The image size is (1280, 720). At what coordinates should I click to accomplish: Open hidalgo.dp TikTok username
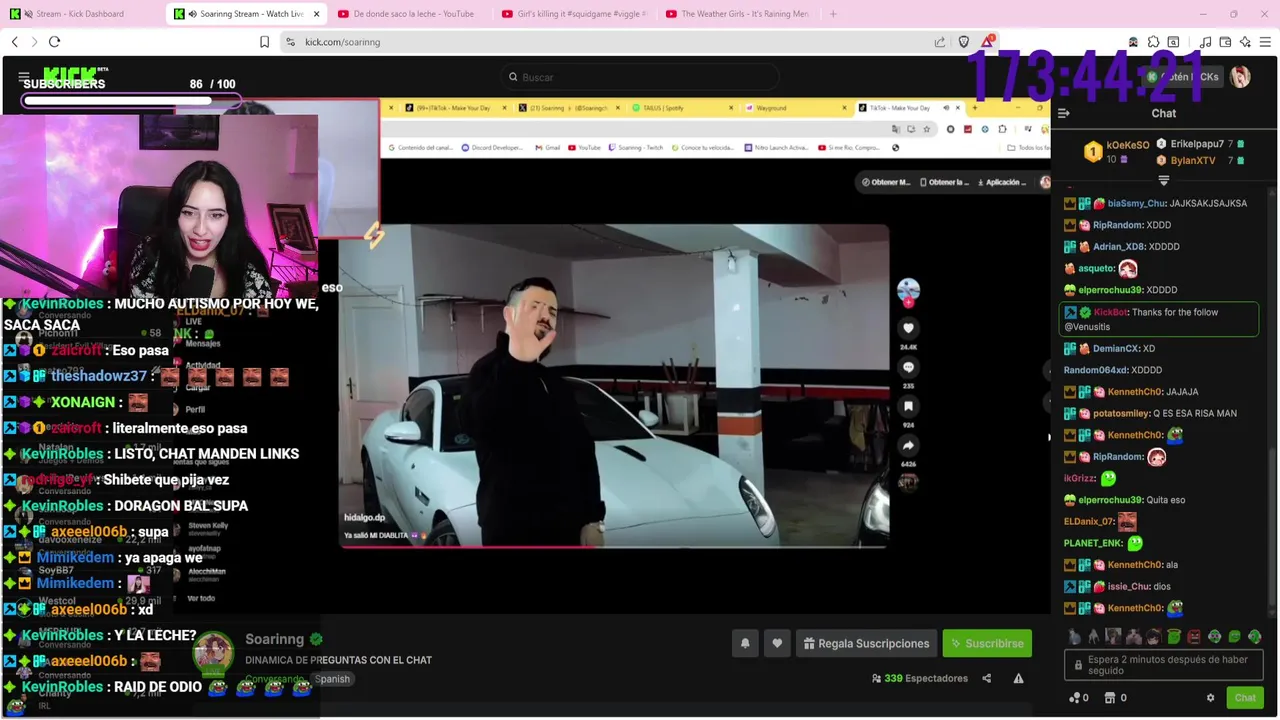point(363,520)
